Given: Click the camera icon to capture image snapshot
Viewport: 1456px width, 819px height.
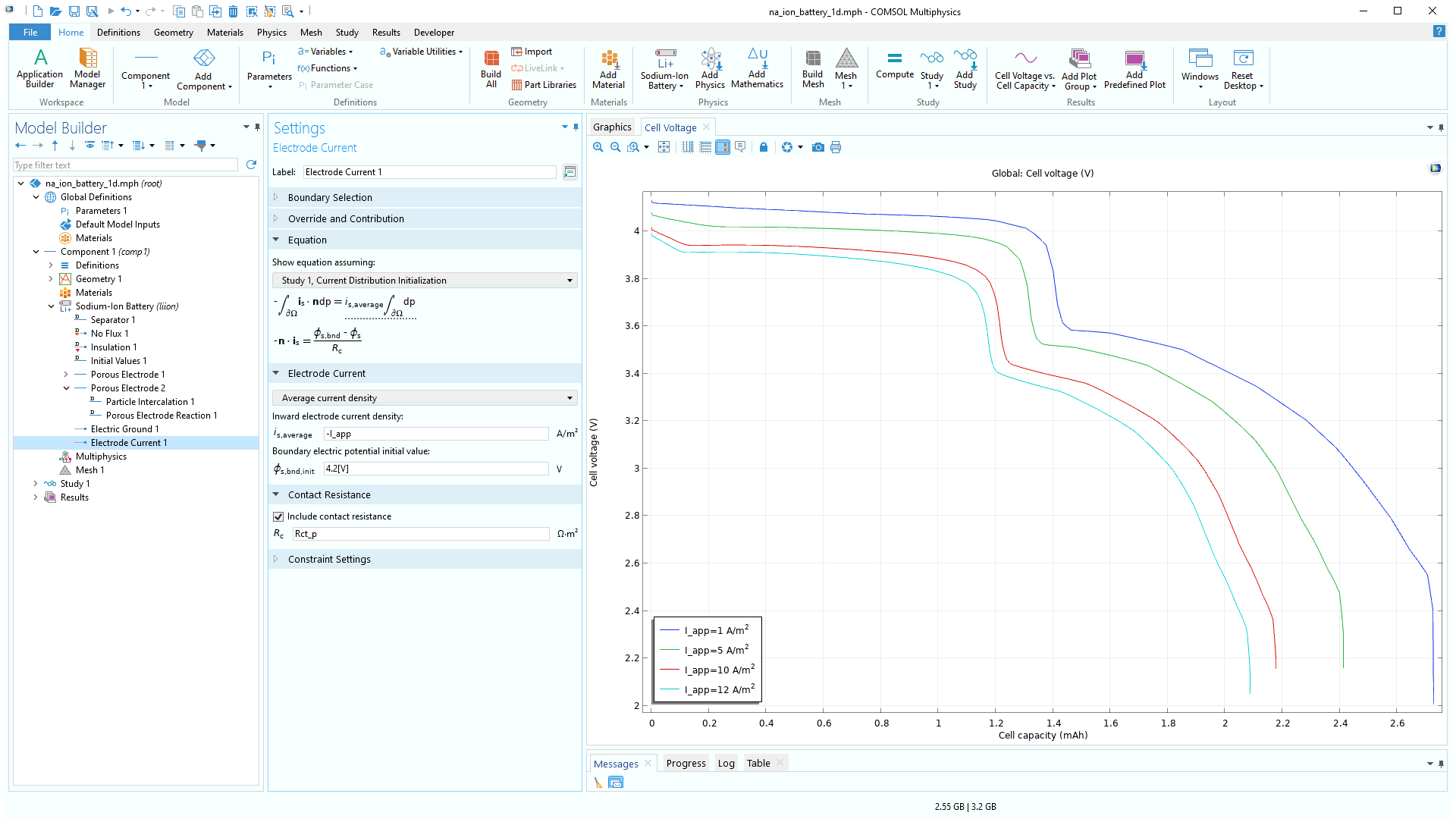Looking at the screenshot, I should coord(818,146).
